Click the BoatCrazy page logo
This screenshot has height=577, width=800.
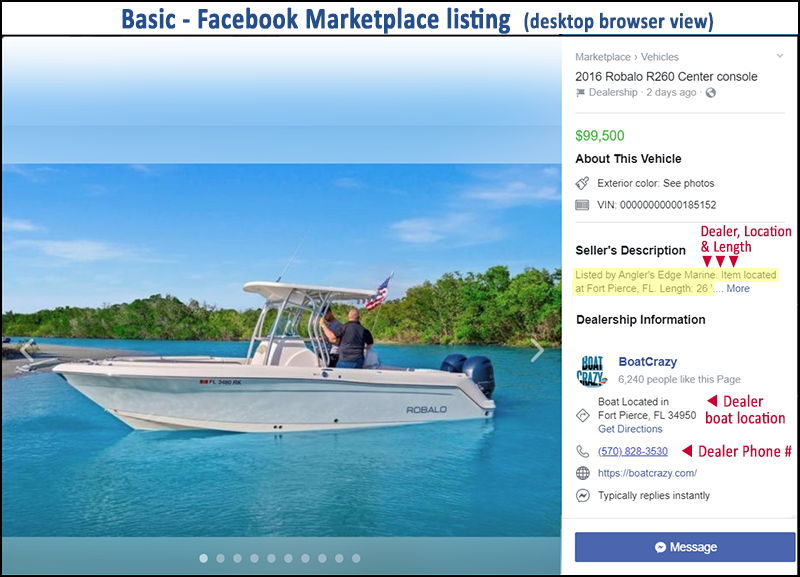(x=591, y=371)
